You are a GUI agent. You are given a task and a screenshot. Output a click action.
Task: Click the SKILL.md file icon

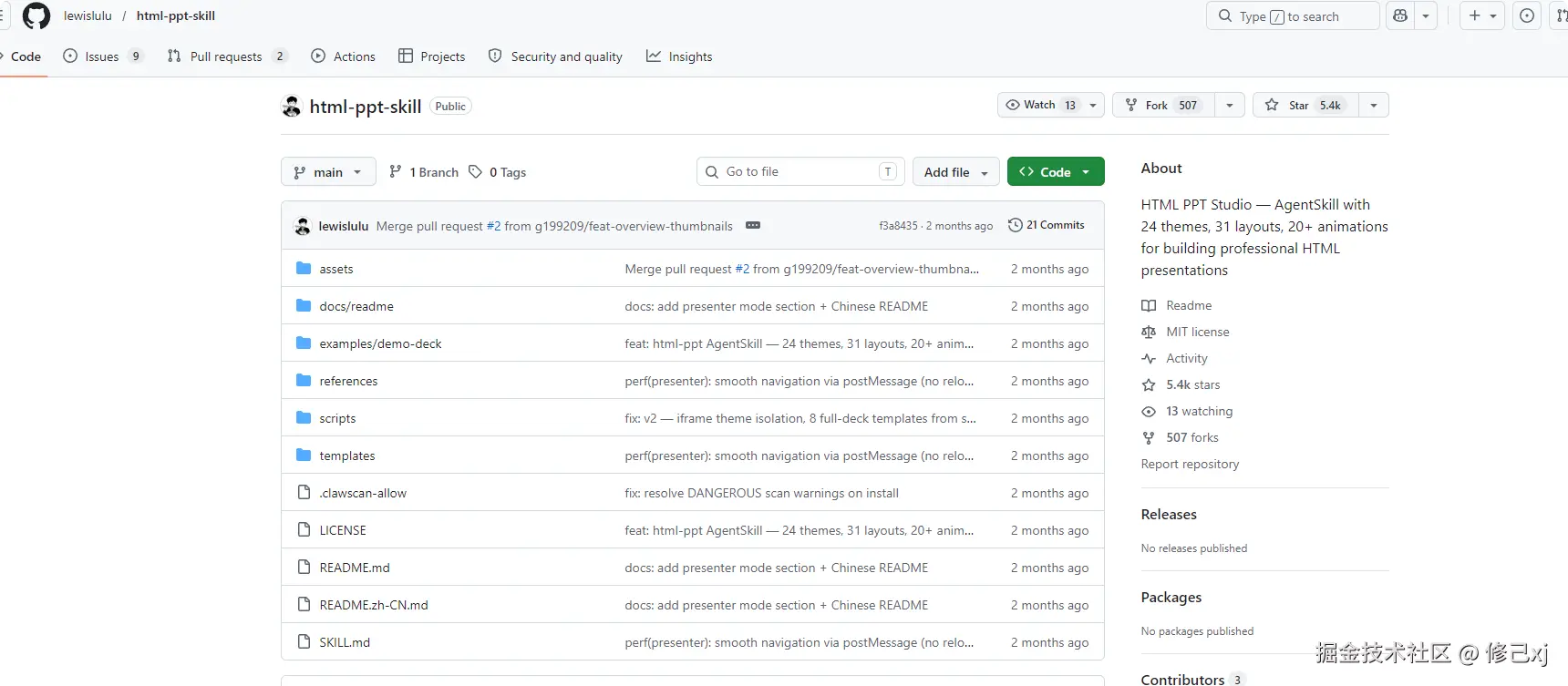click(304, 642)
